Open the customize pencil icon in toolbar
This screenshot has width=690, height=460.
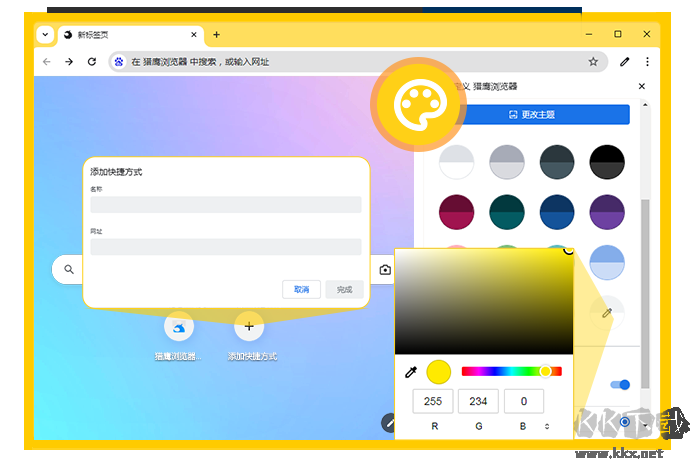624,62
